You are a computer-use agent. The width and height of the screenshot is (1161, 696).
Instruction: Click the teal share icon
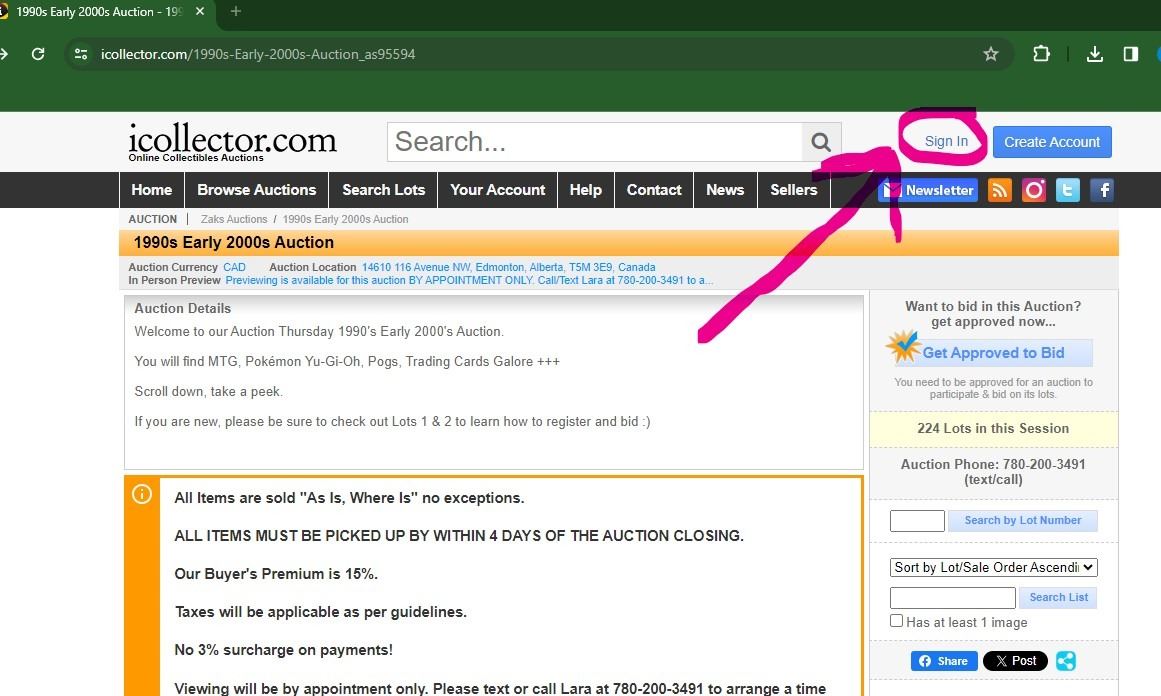pos(1066,661)
